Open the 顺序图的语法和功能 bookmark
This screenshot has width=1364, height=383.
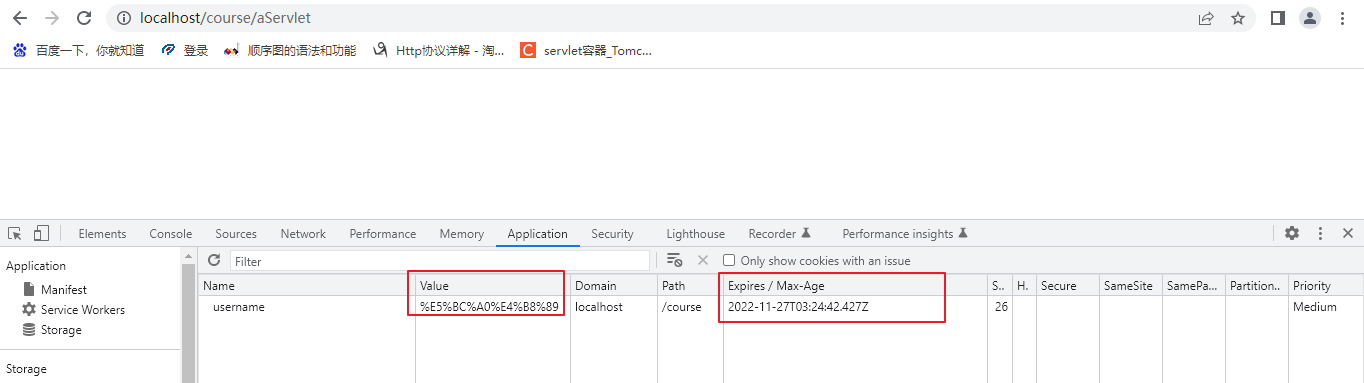click(290, 50)
